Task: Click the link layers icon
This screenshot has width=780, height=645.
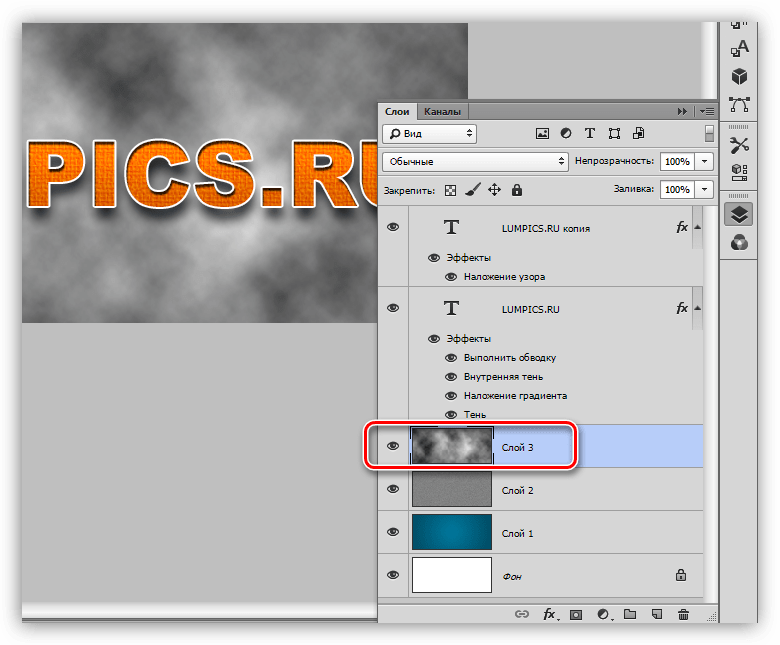Action: pyautogui.click(x=521, y=614)
